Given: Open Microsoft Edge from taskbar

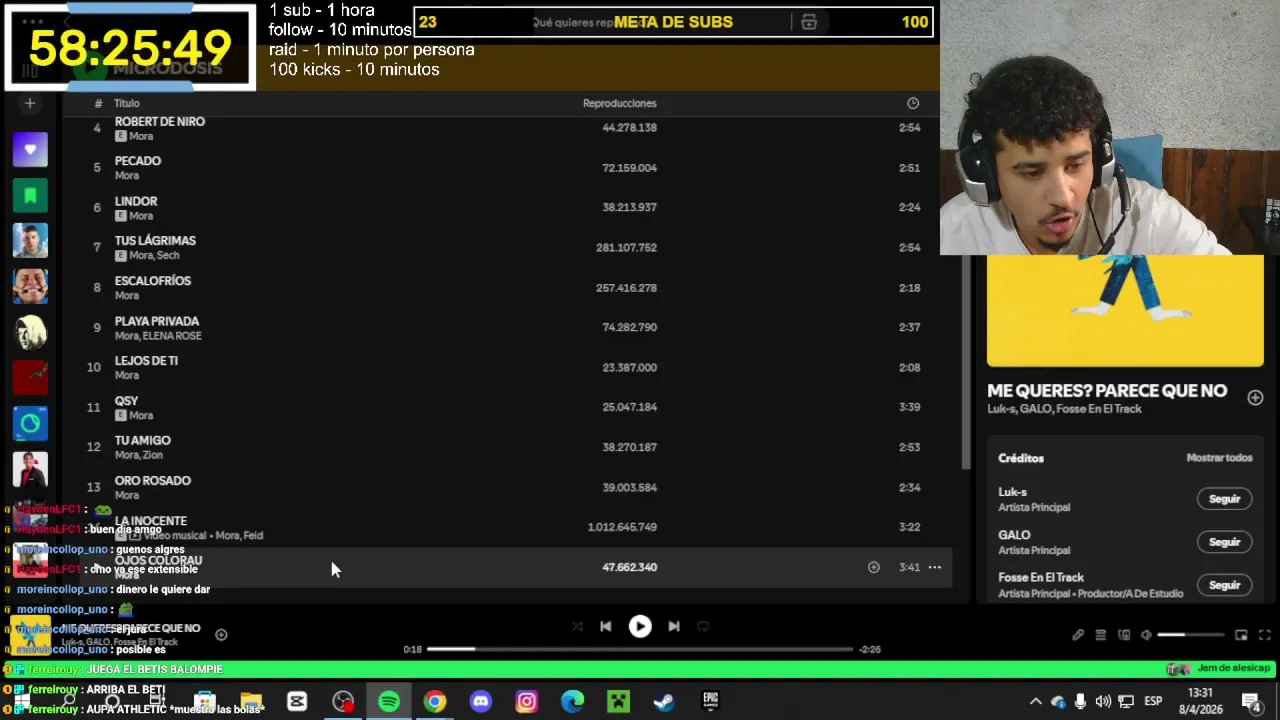Looking at the screenshot, I should (573, 702).
